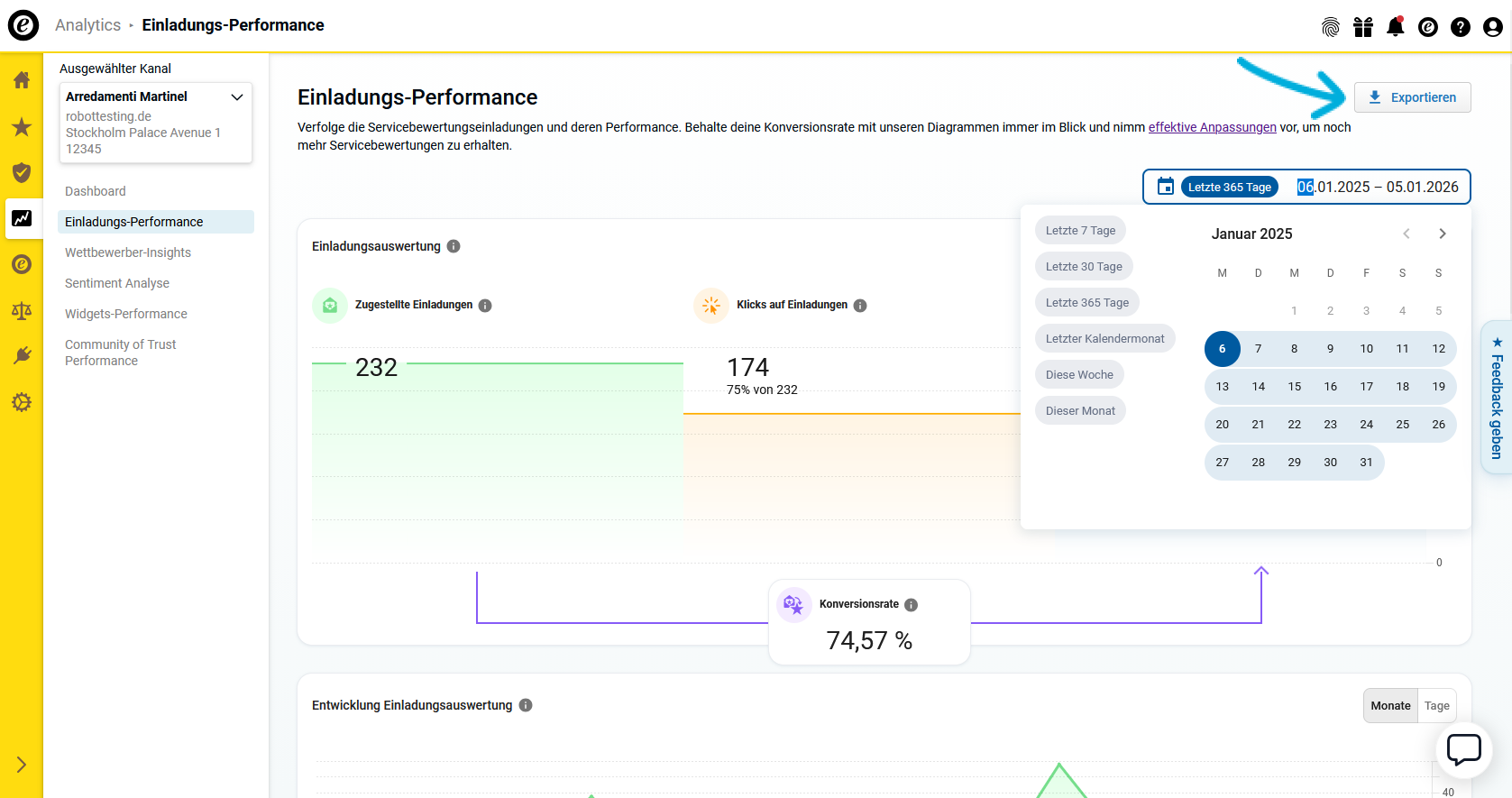Switch chart view to Tage

tap(1436, 706)
